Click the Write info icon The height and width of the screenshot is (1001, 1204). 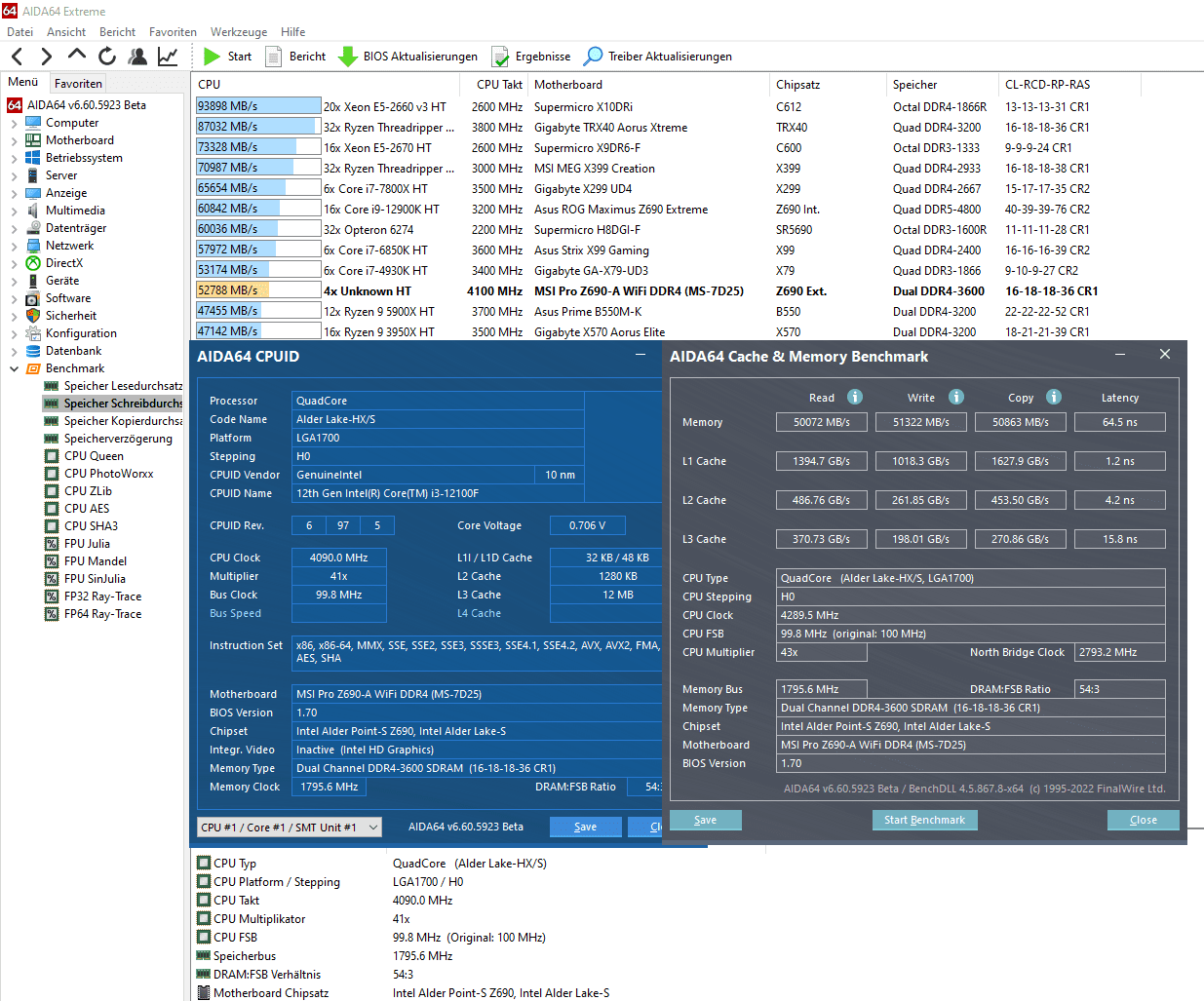956,397
